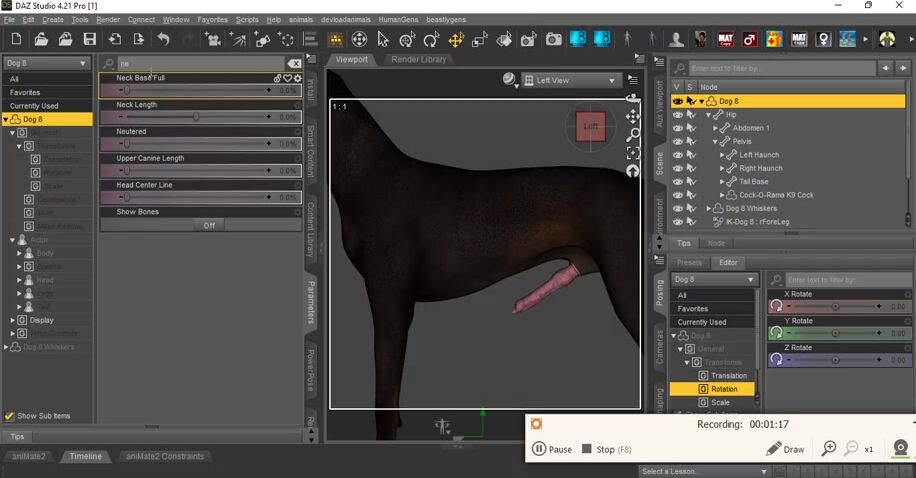Viewport: 916px width, 478px height.
Task: Click the viewport frame selection icon
Action: (x=633, y=152)
